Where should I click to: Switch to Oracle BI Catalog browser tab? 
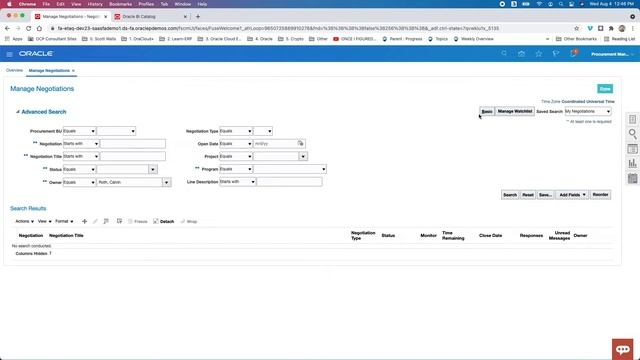[151, 17]
